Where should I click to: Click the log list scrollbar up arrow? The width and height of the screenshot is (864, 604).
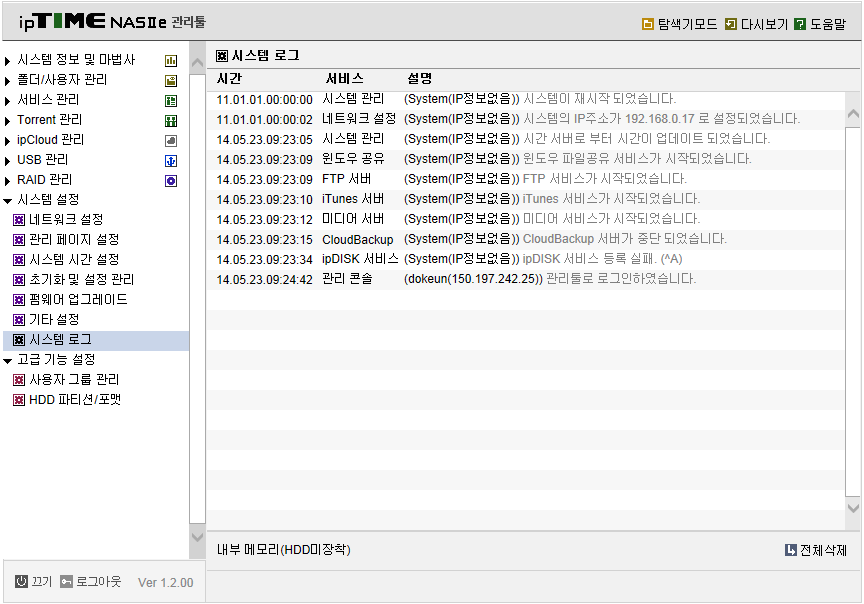[853, 114]
